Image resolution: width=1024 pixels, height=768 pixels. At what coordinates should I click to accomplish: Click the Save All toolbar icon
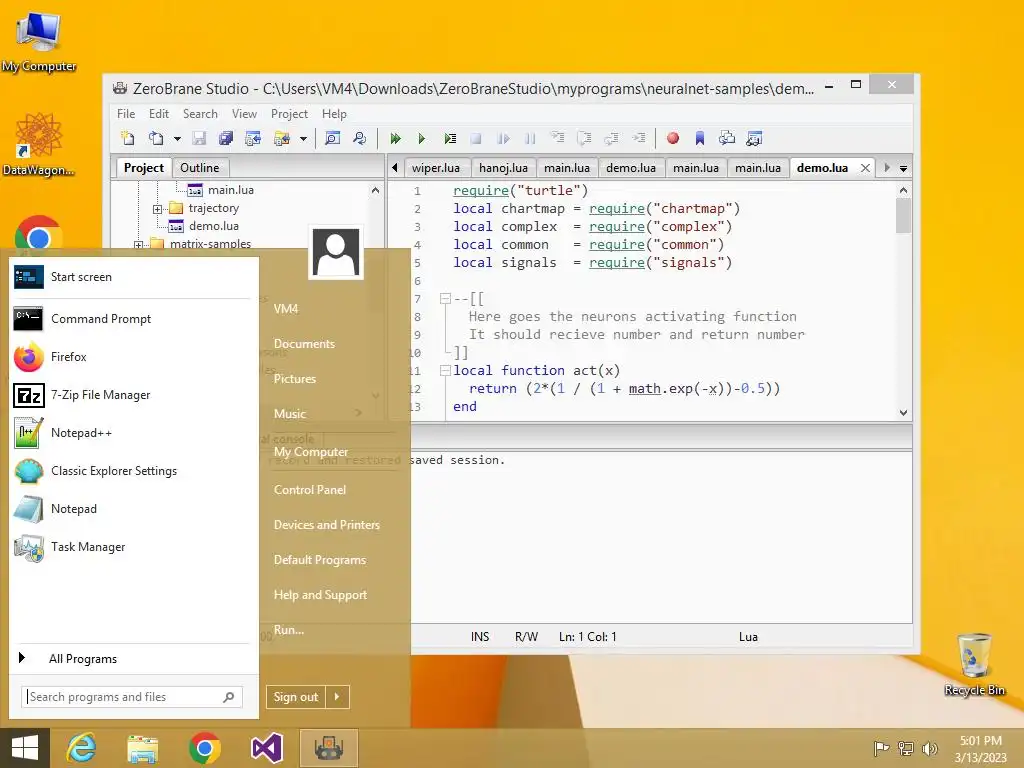pos(226,138)
